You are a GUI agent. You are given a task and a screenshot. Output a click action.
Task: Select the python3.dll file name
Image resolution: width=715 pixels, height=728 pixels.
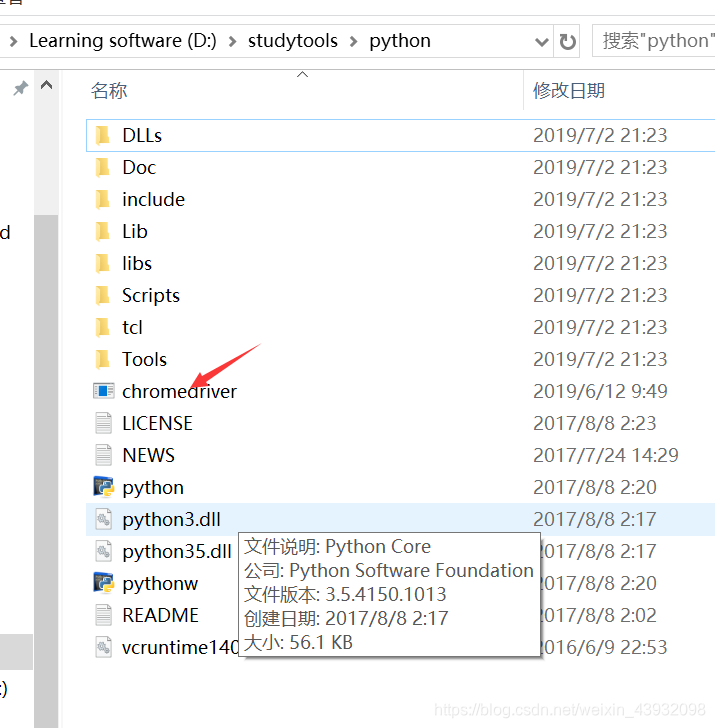coord(172,520)
